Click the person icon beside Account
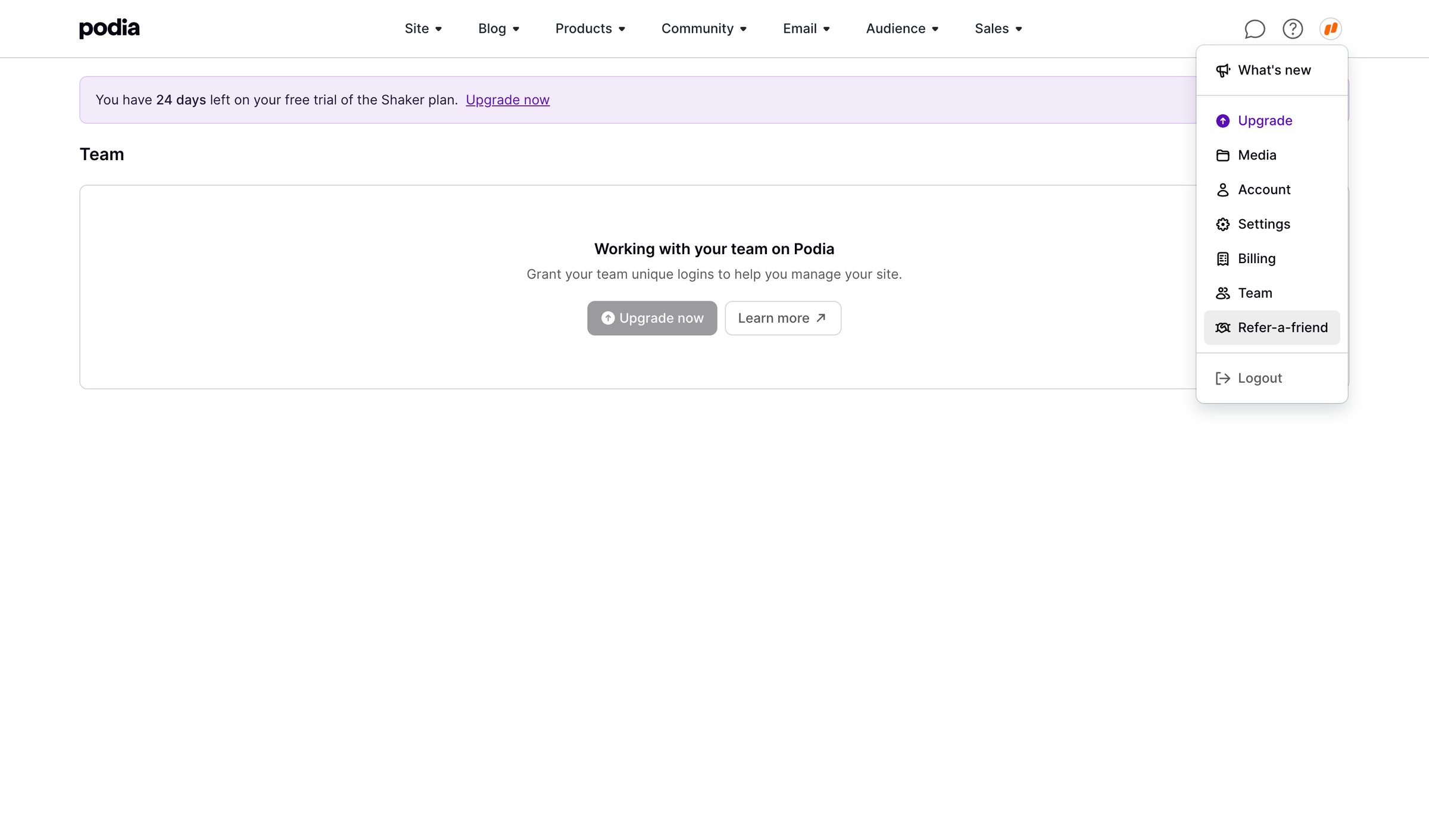The width and height of the screenshot is (1429, 840). click(x=1223, y=190)
